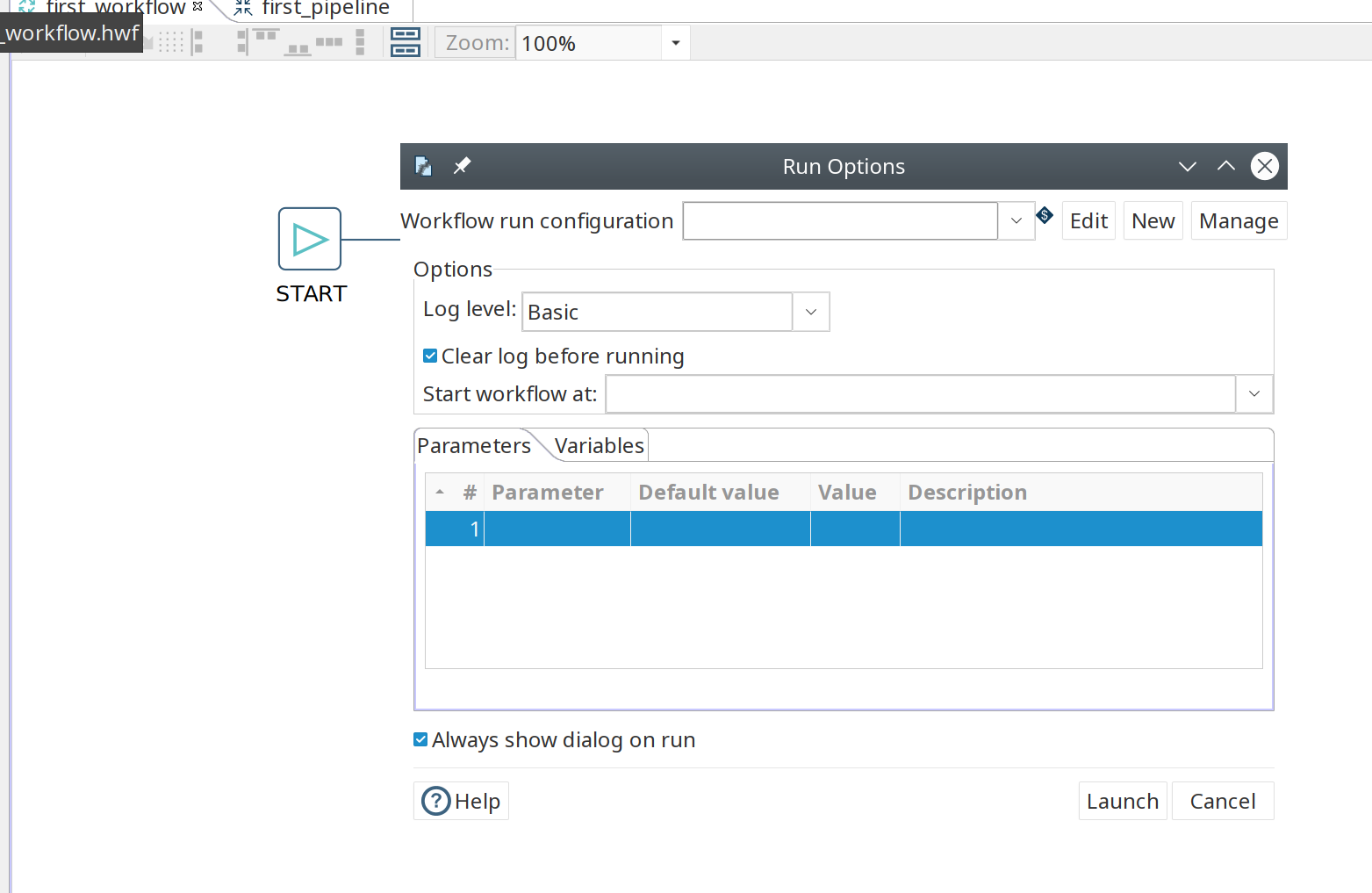Click the Value cell in parameter row 1
Viewport: 1372px width, 893px height.
tap(854, 529)
